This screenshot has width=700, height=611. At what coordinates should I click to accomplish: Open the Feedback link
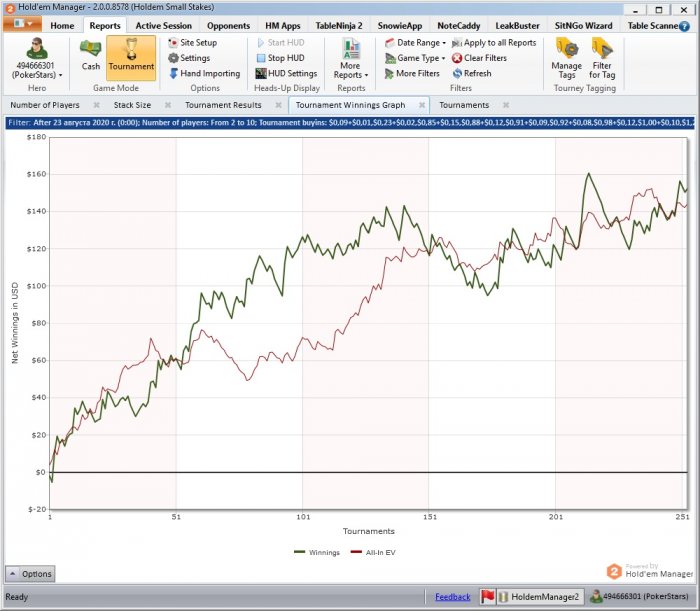click(x=453, y=597)
